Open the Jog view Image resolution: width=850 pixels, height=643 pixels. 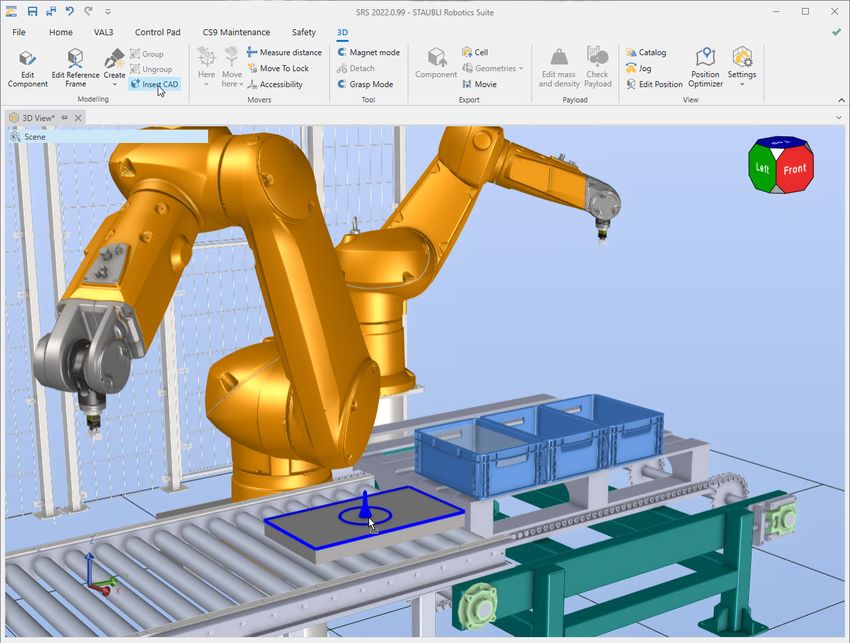click(639, 68)
